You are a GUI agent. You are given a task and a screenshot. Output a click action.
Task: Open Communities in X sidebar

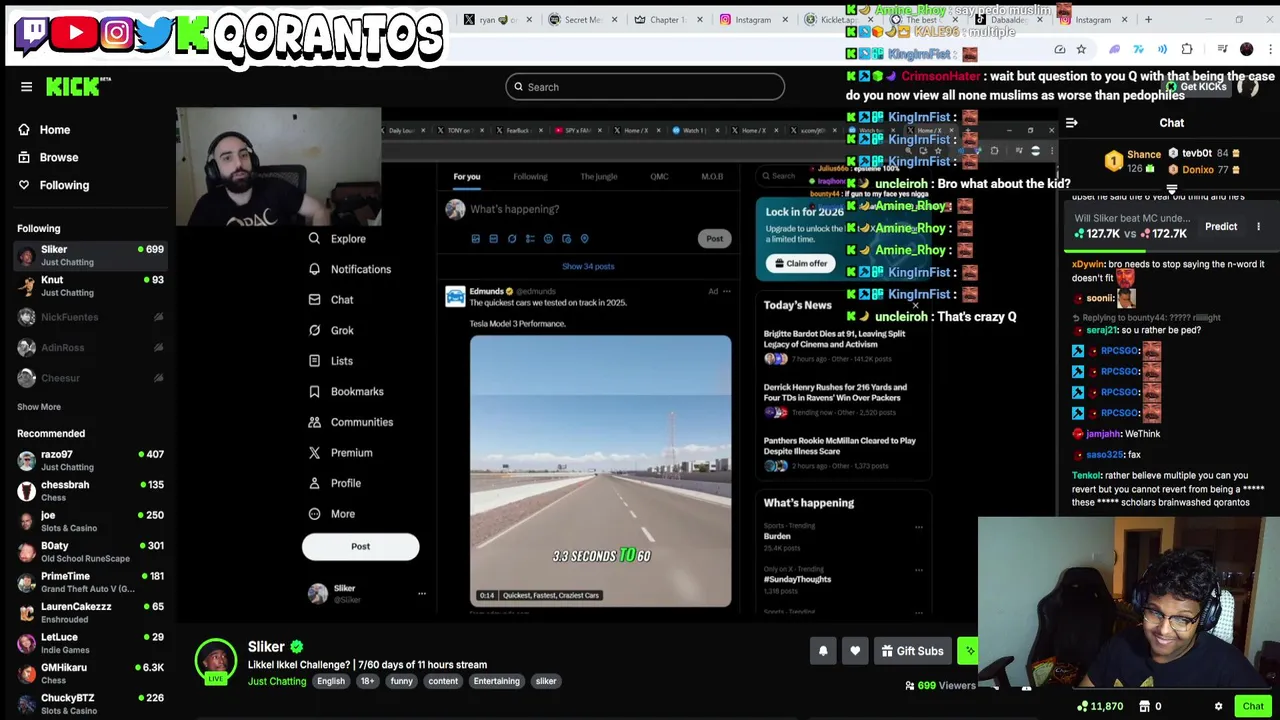click(x=351, y=422)
